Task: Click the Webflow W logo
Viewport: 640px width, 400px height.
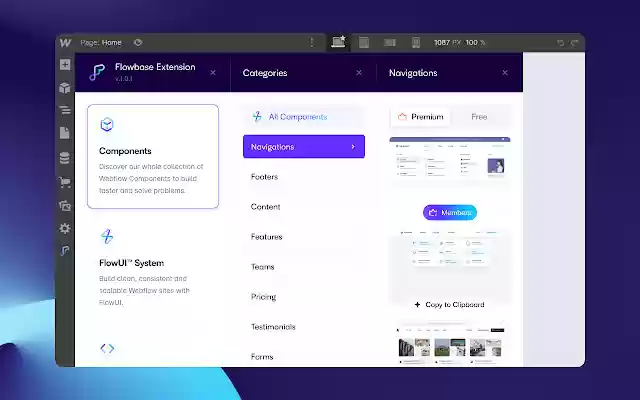Action: 65,42
